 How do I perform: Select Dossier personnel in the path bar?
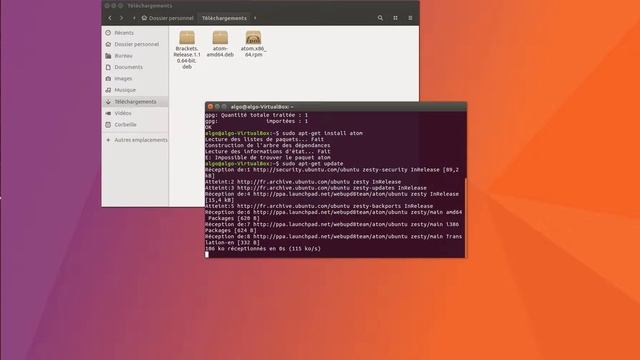(167, 18)
